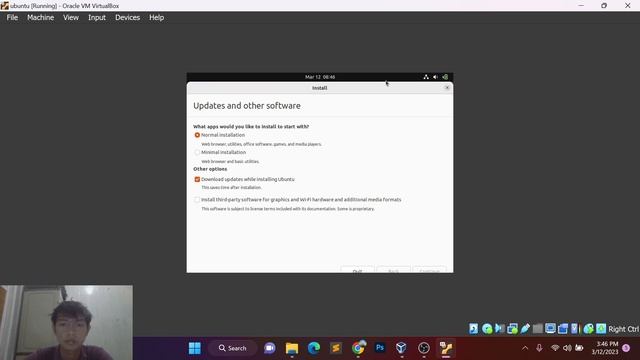Toggle Download updates while installing Ubuntu
The height and width of the screenshot is (360, 640).
point(197,179)
